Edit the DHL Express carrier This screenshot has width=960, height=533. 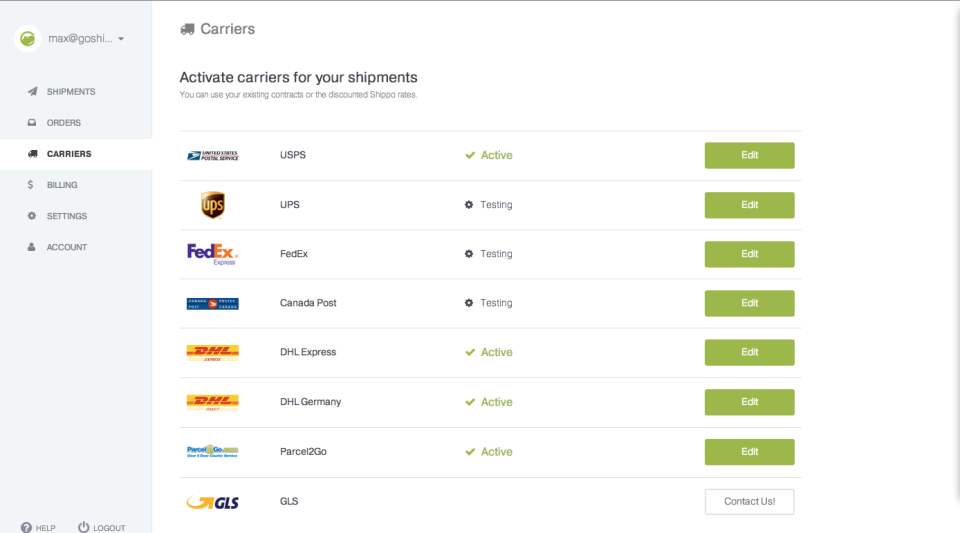[749, 352]
